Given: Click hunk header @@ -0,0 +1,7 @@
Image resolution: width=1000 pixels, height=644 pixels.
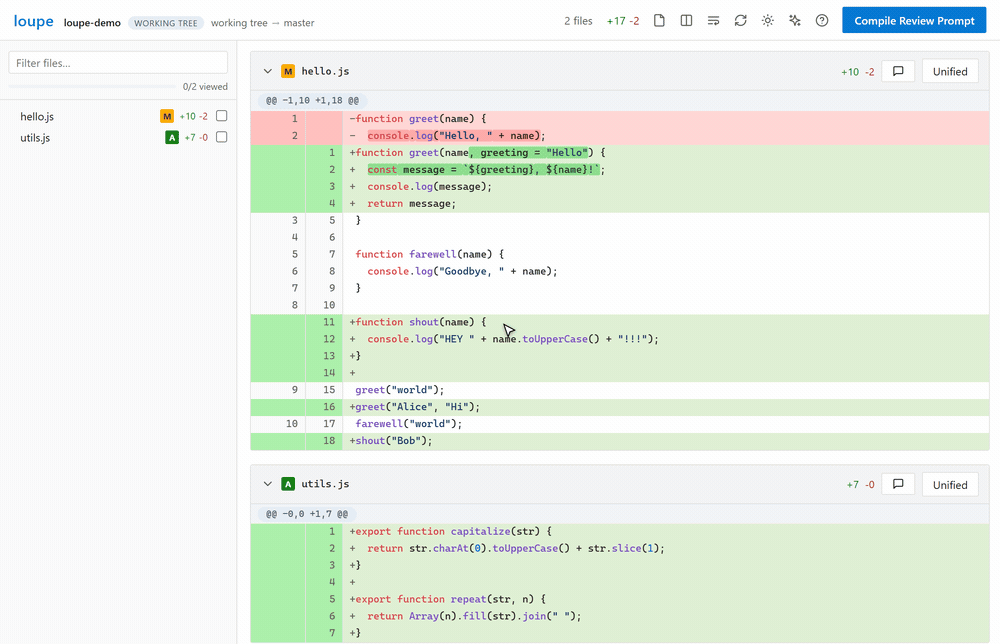Looking at the screenshot, I should tap(307, 514).
